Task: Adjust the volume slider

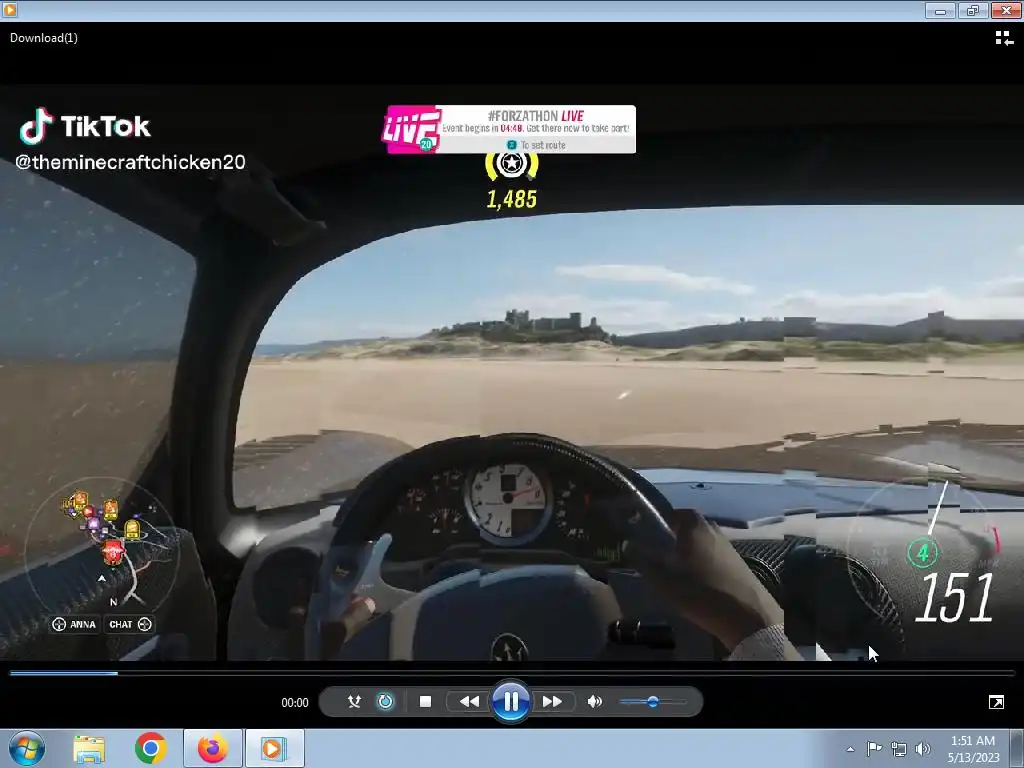Action: point(652,701)
